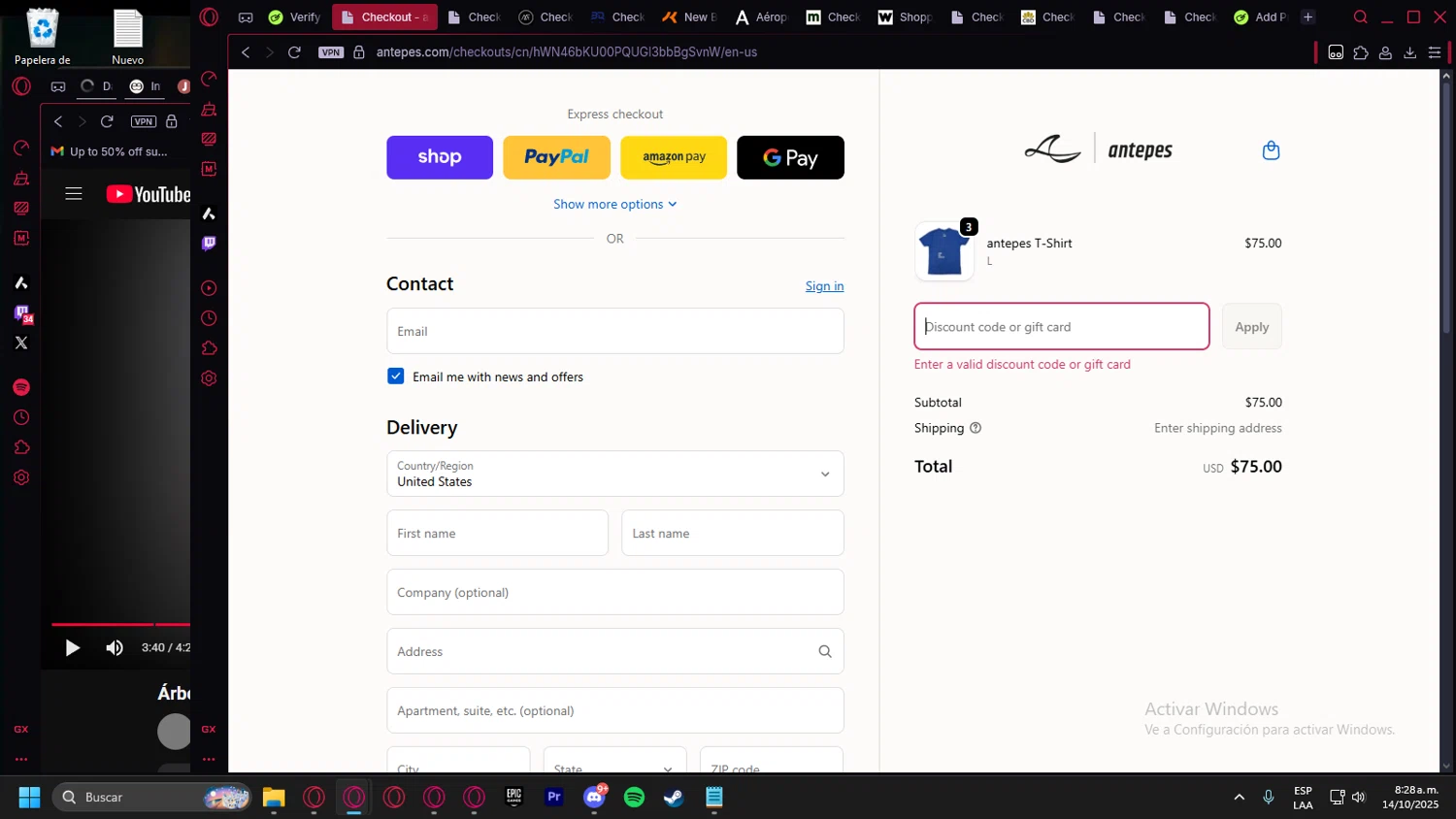Screen dimensions: 1456x819
Task: Open Twitch with 34 badge in back sidebar
Action: pyautogui.click(x=22, y=313)
